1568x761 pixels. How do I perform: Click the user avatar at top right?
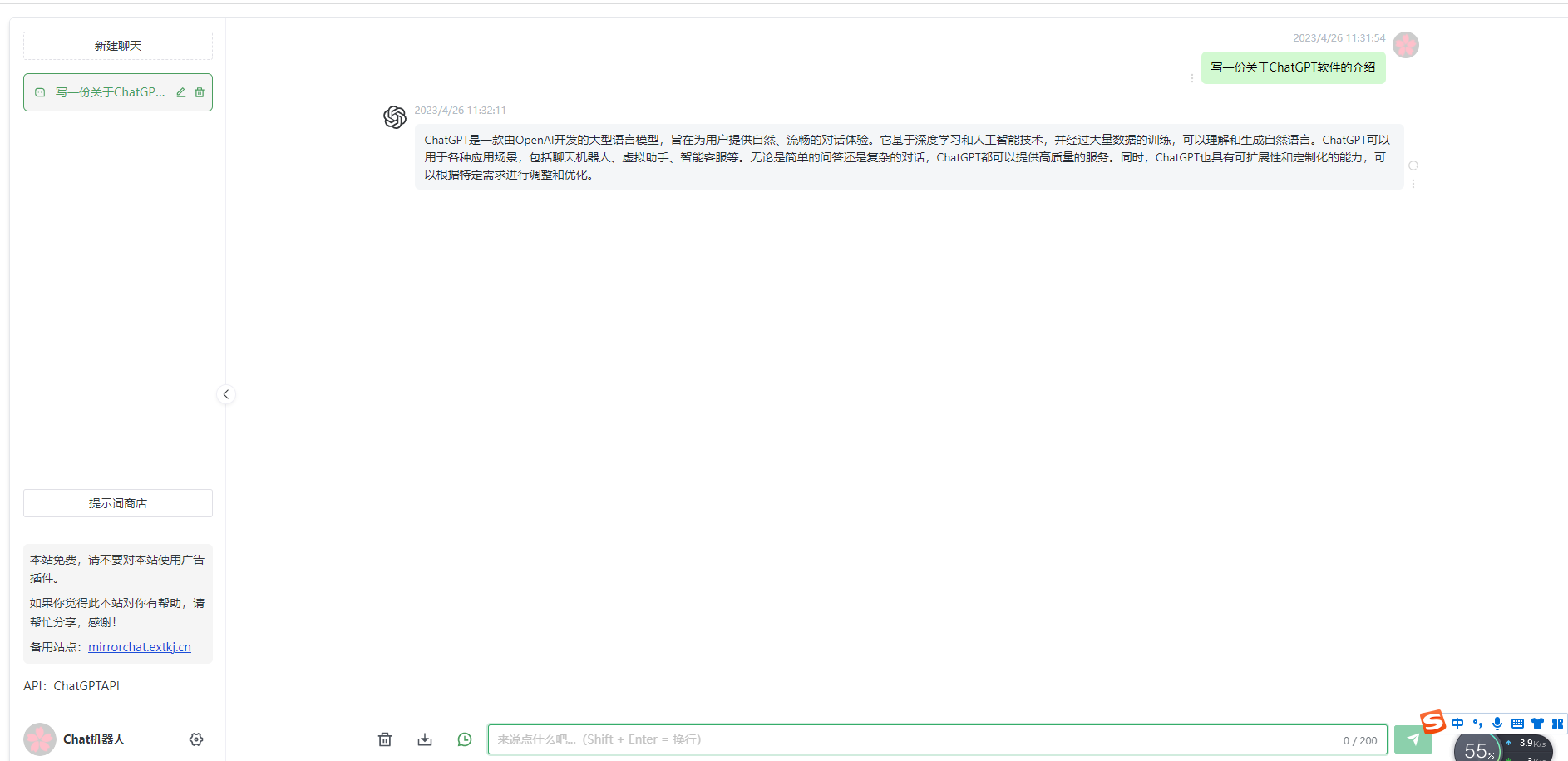1406,45
